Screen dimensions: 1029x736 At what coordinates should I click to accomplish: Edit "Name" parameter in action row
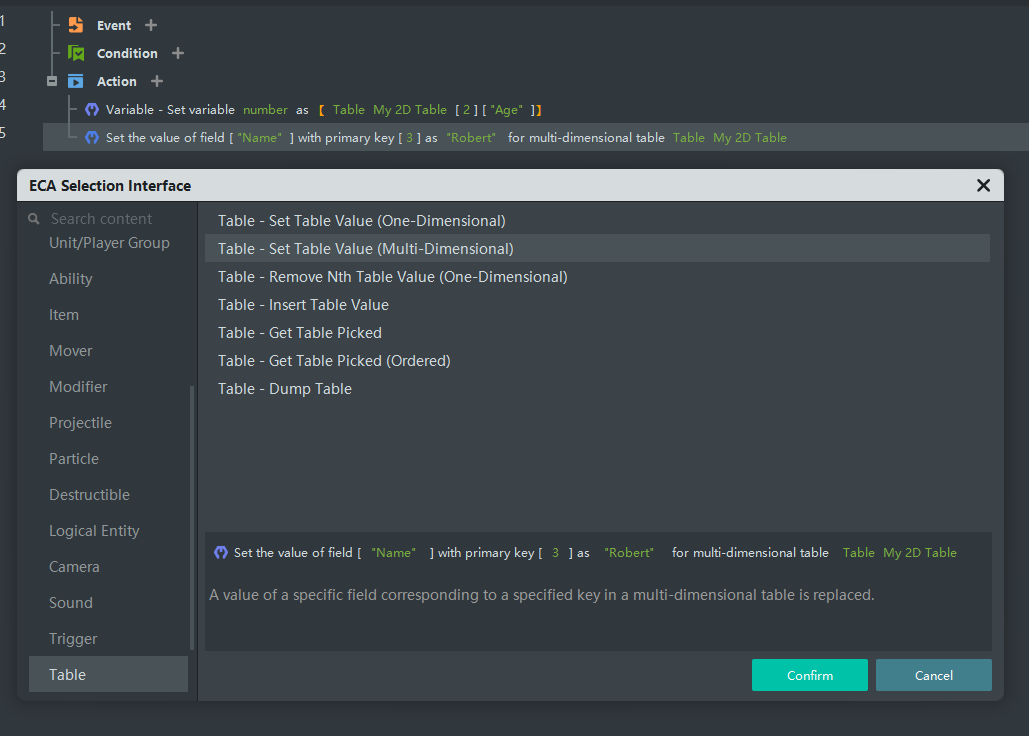pyautogui.click(x=259, y=138)
